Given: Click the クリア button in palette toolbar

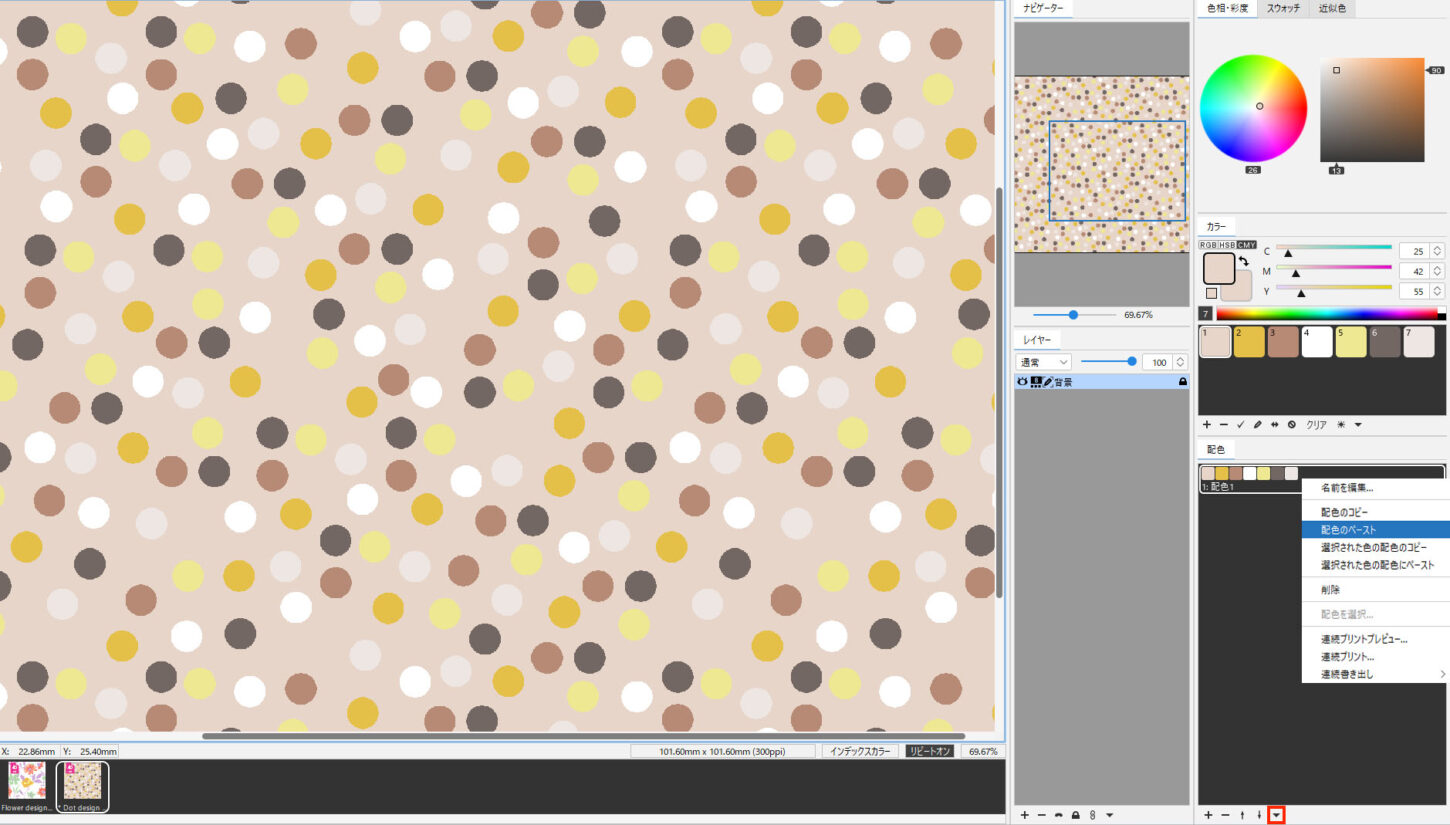Looking at the screenshot, I should click(1316, 425).
